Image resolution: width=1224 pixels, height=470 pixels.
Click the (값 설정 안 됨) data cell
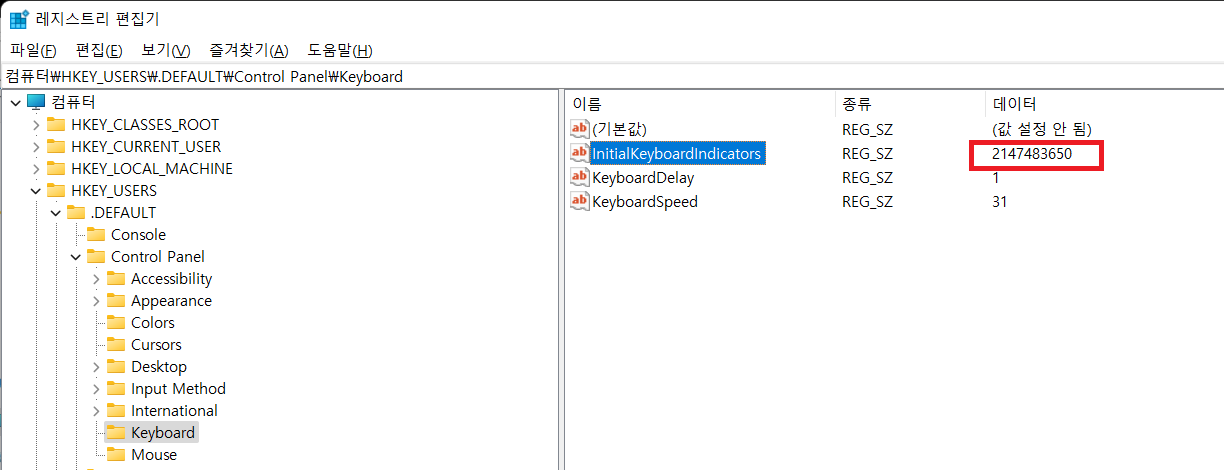coord(1041,129)
